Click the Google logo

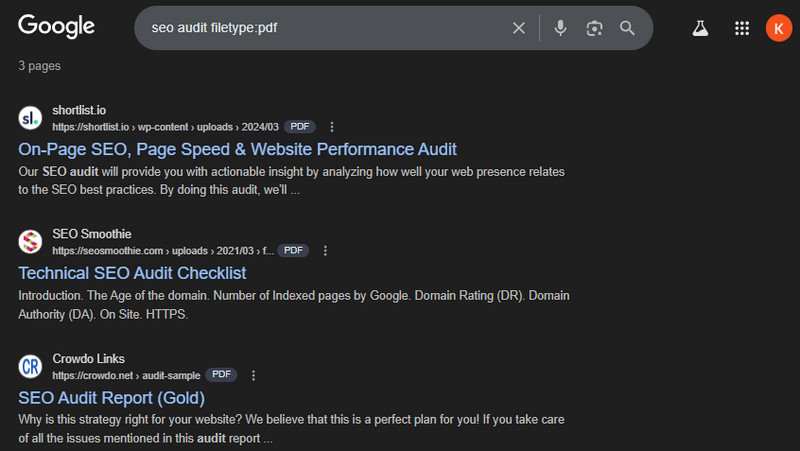[56, 27]
